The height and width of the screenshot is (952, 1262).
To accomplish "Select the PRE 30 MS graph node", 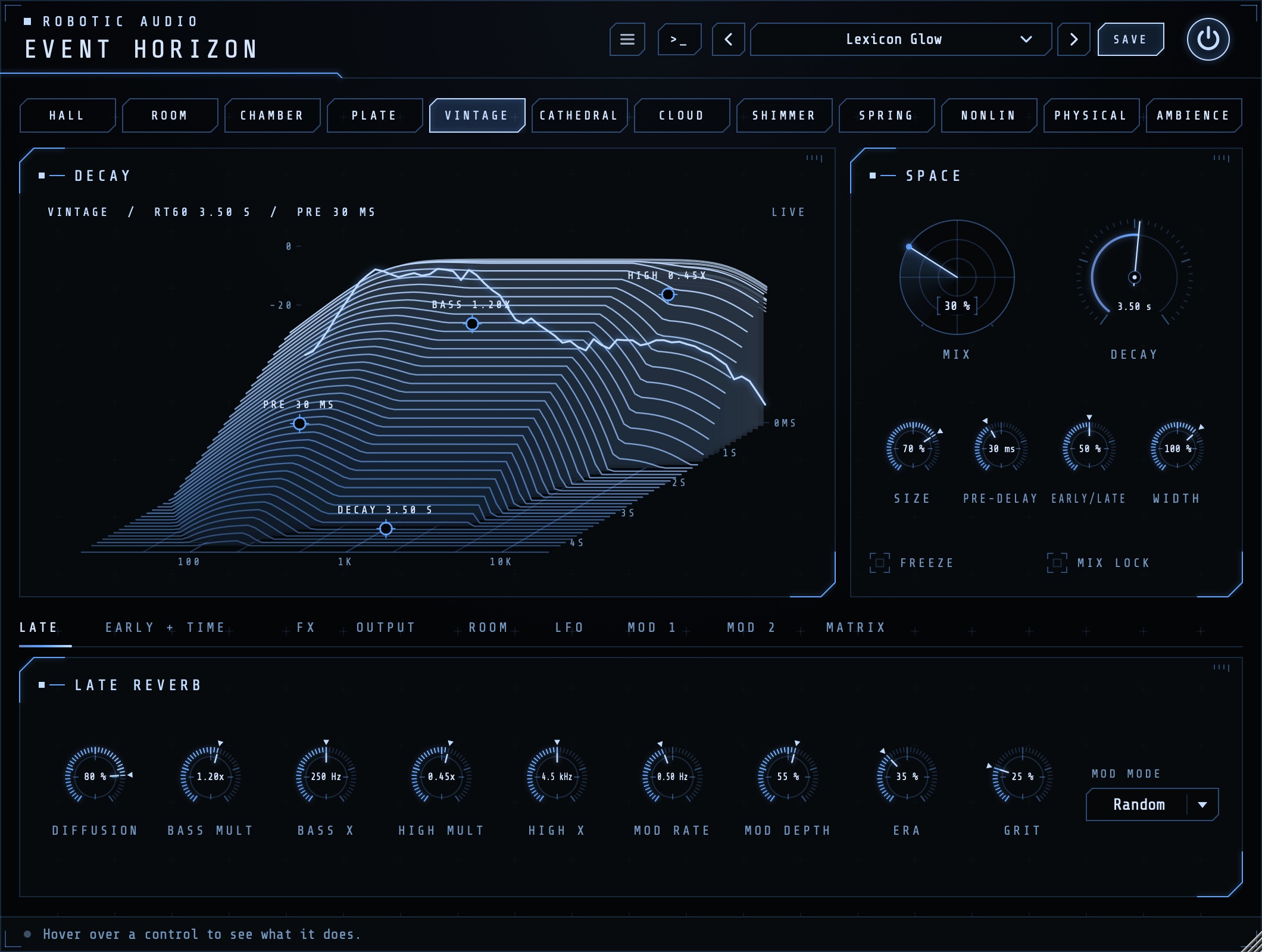I will point(299,424).
